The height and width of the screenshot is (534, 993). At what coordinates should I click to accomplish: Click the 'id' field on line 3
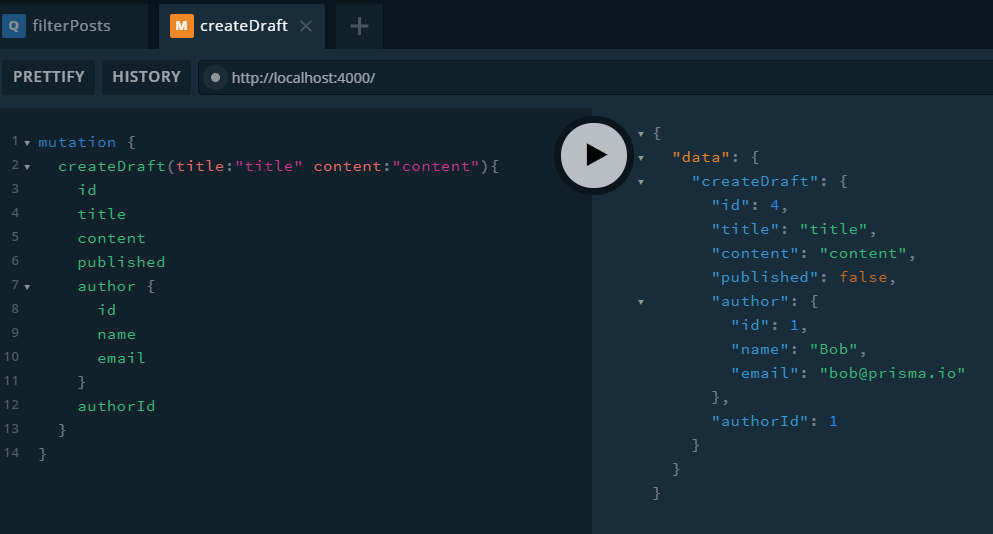pos(87,190)
